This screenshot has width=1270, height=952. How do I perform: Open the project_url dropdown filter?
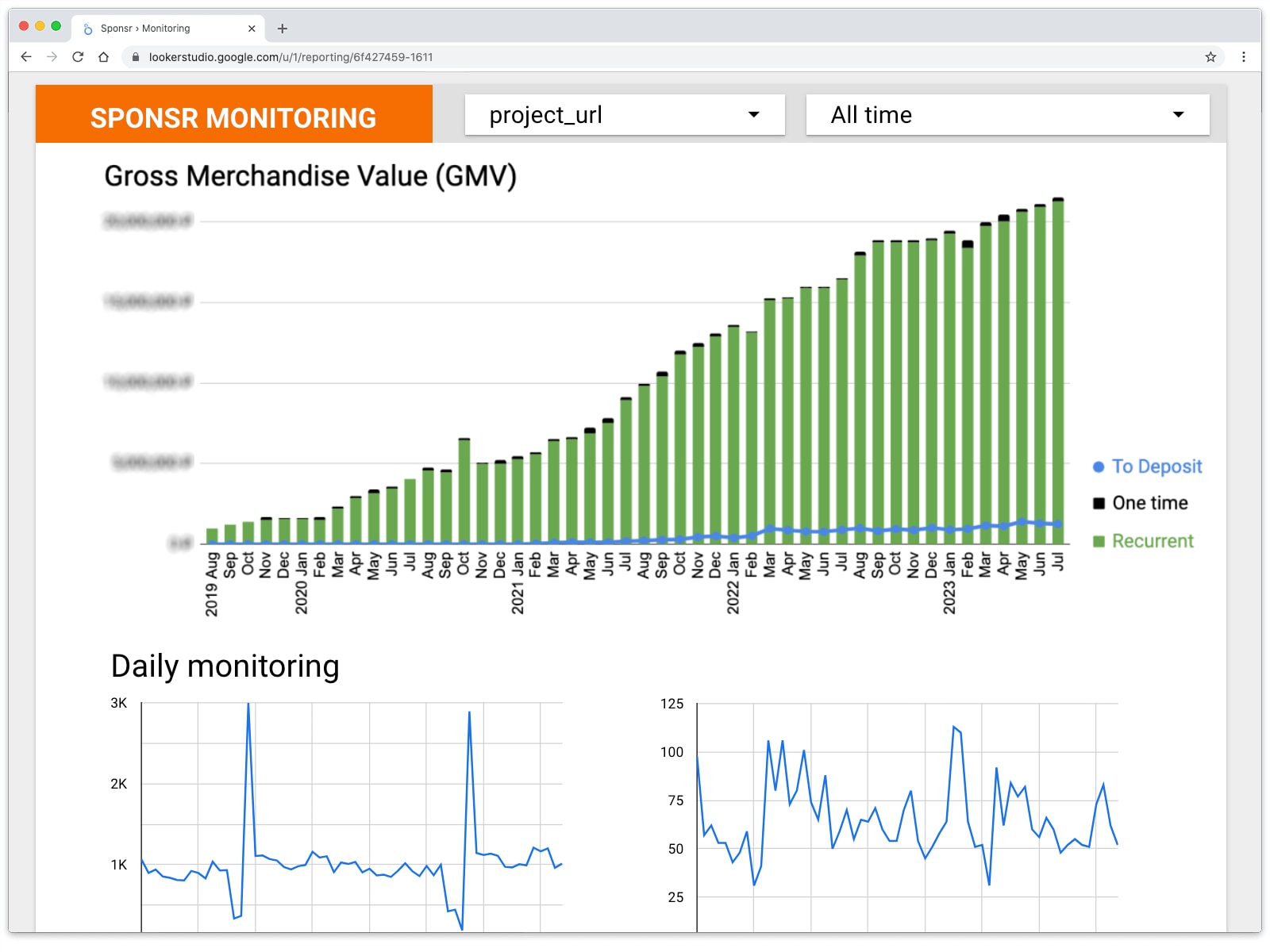tap(625, 115)
